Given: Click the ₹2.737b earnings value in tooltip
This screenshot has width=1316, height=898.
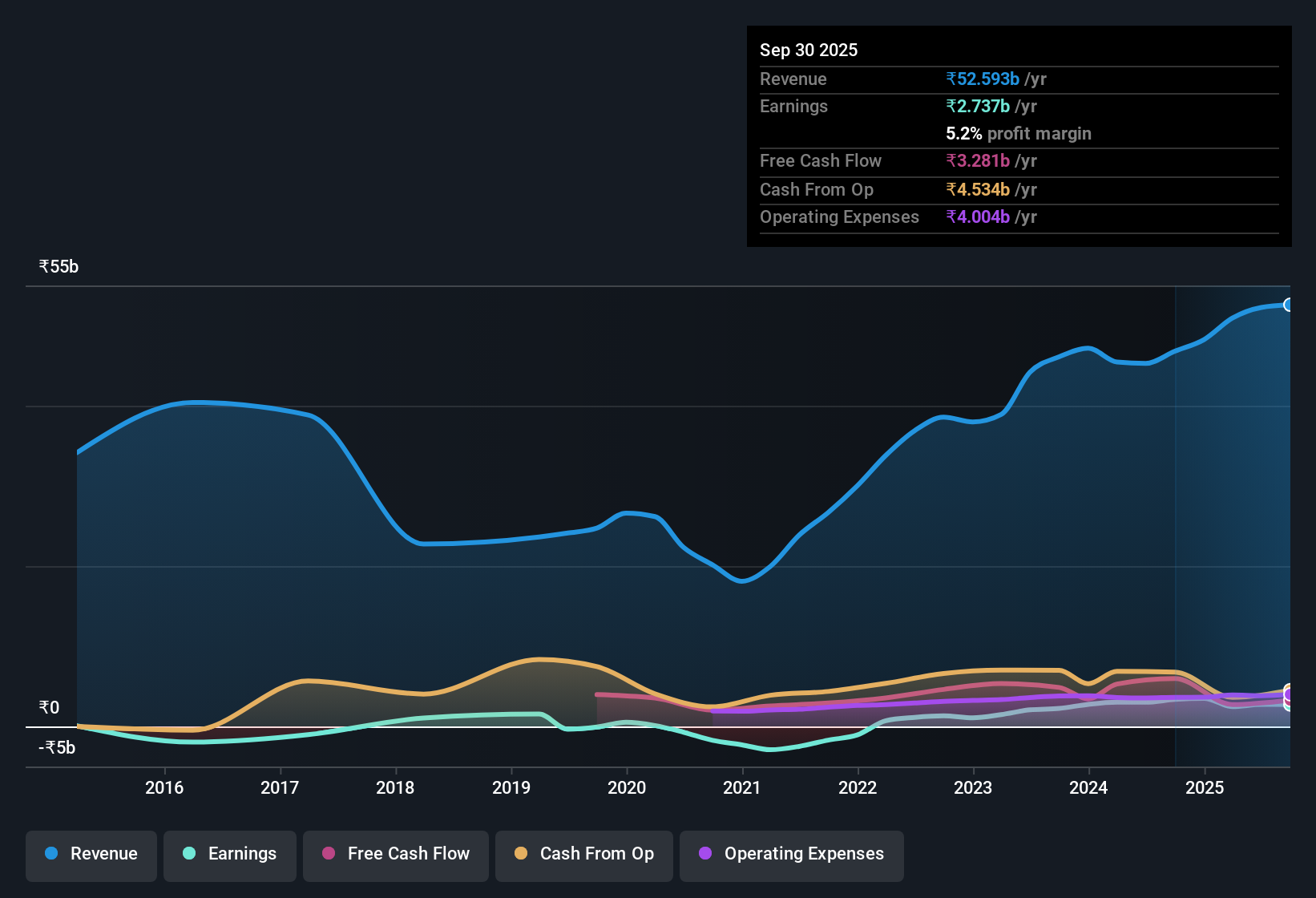Looking at the screenshot, I should coord(978,106).
